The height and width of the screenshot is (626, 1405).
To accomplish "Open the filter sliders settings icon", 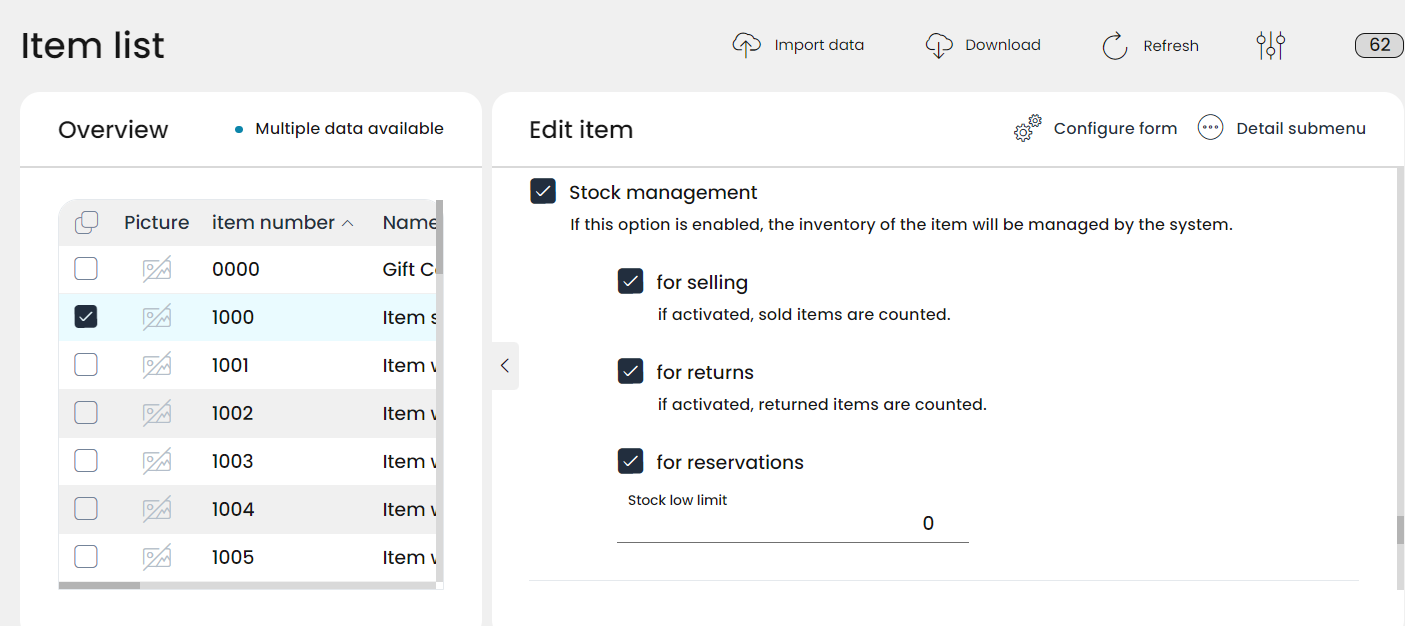I will [x=1270, y=45].
